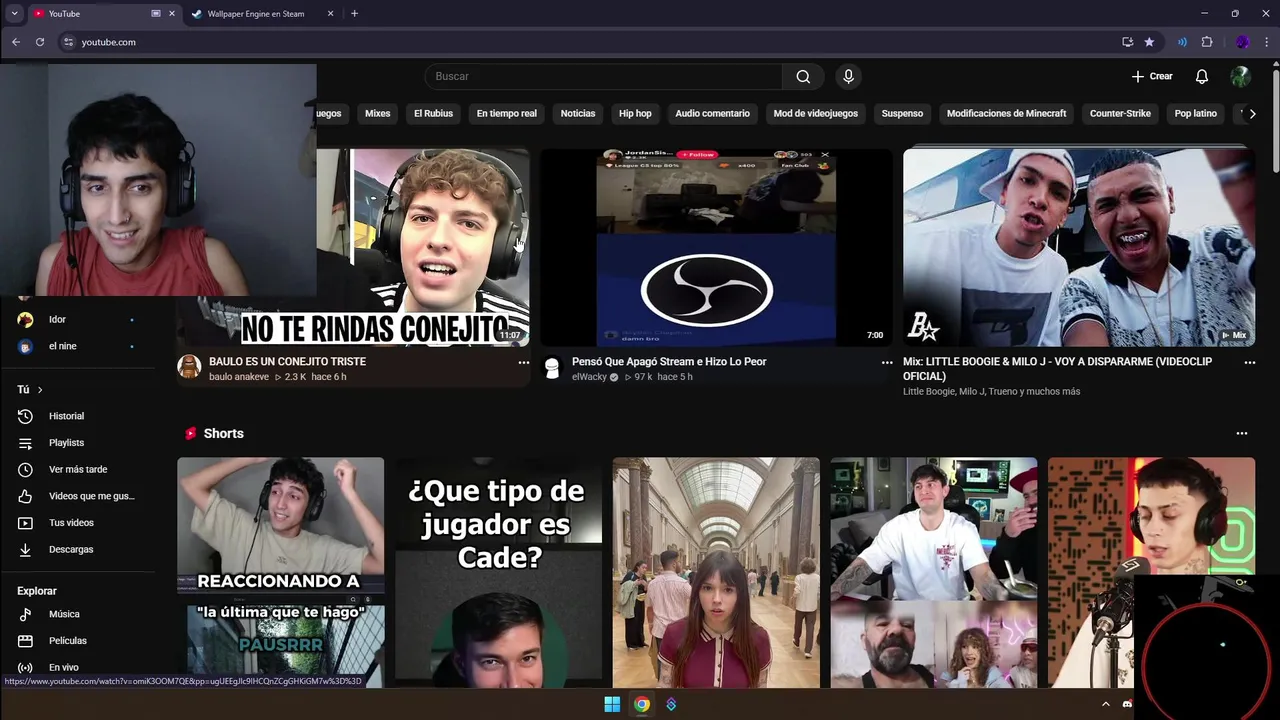Select the Hip hop filter chip
1280x720 pixels.
635,114
